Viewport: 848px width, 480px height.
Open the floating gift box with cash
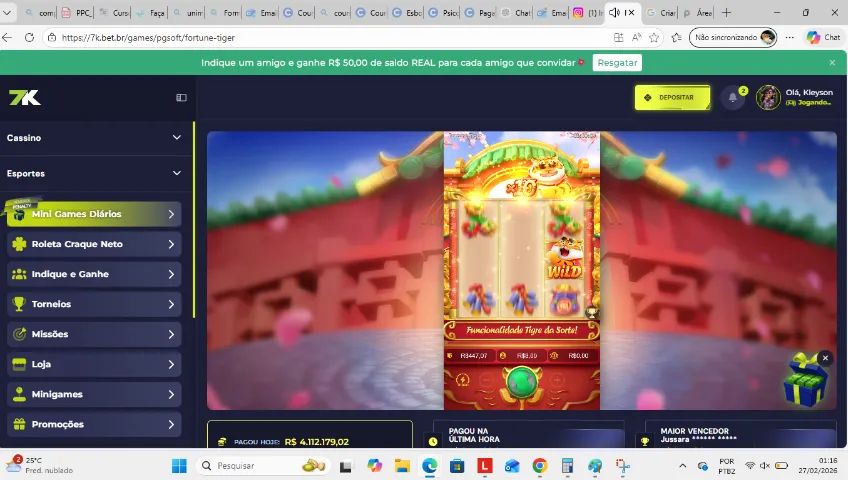coord(806,380)
